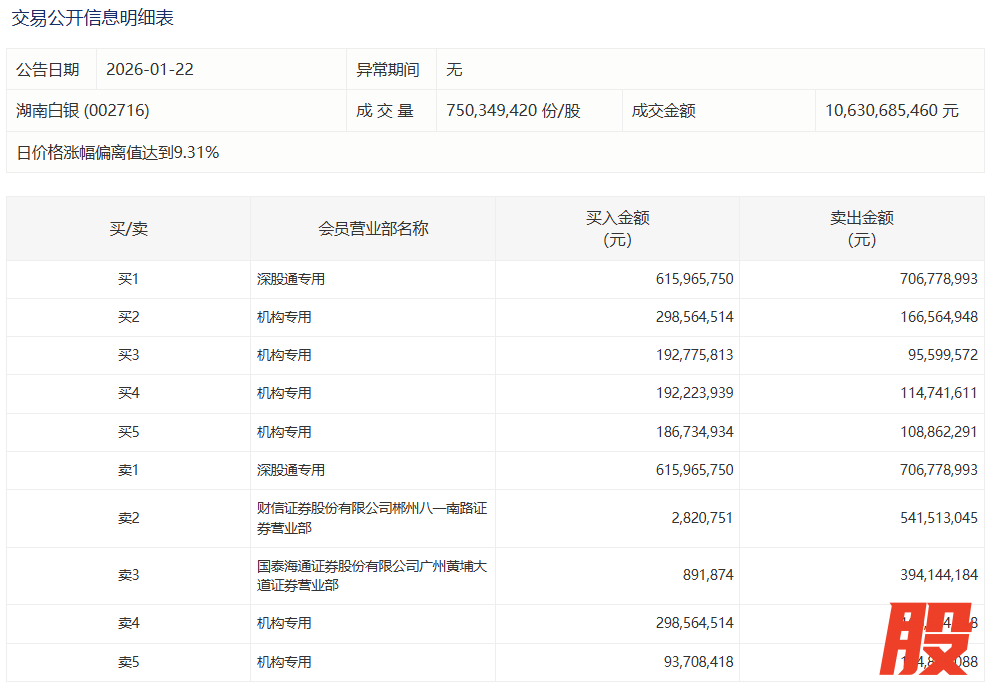
Task: Click the 买/卖 column header
Action: tap(128, 229)
